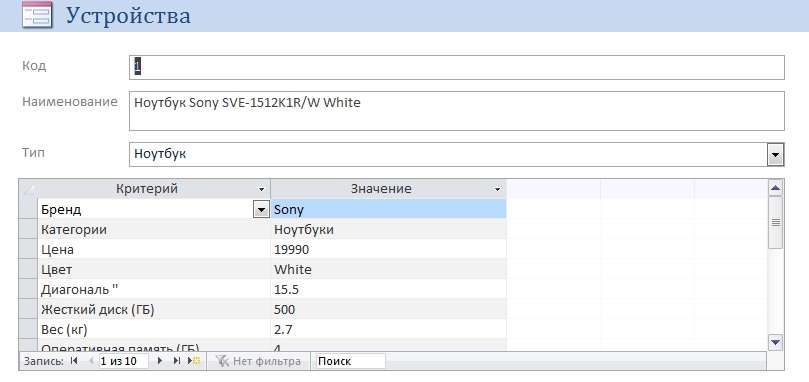Open Критерий column header dropdown
Screen dimensions: 809x382
(262, 189)
